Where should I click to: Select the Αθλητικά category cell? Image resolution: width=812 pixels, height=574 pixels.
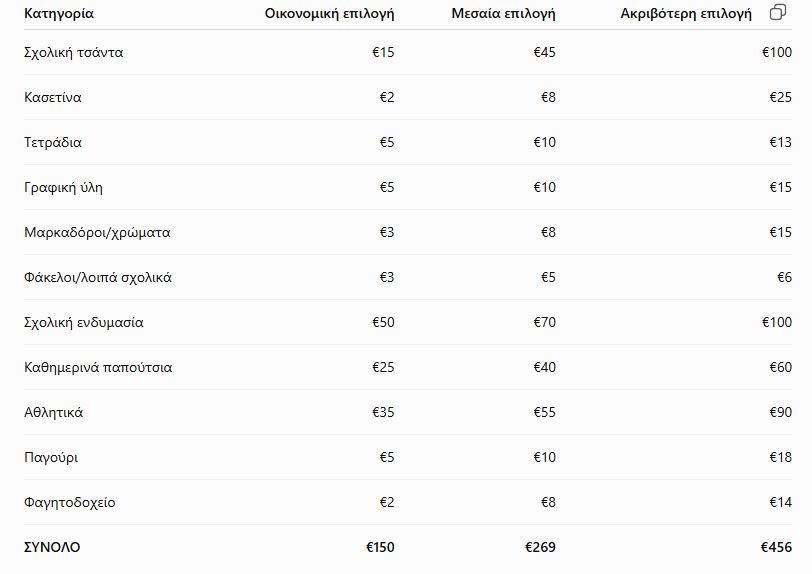tap(53, 413)
